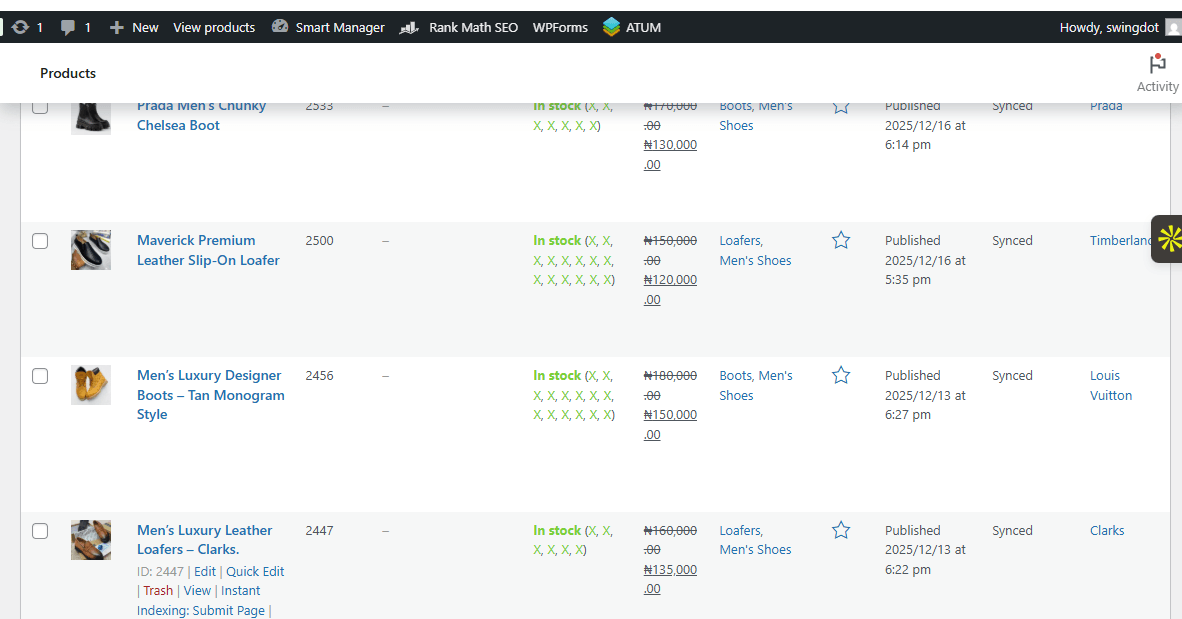
Task: Toggle featured star for Prada Chelsea Boot
Action: pos(841,107)
